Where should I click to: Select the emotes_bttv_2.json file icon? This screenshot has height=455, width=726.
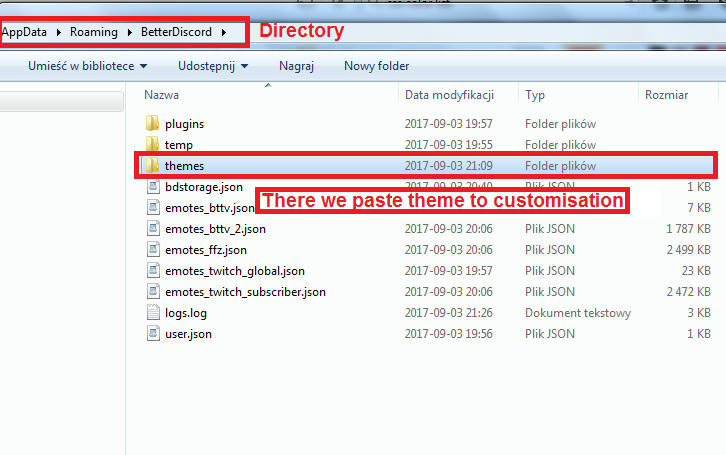coord(153,229)
